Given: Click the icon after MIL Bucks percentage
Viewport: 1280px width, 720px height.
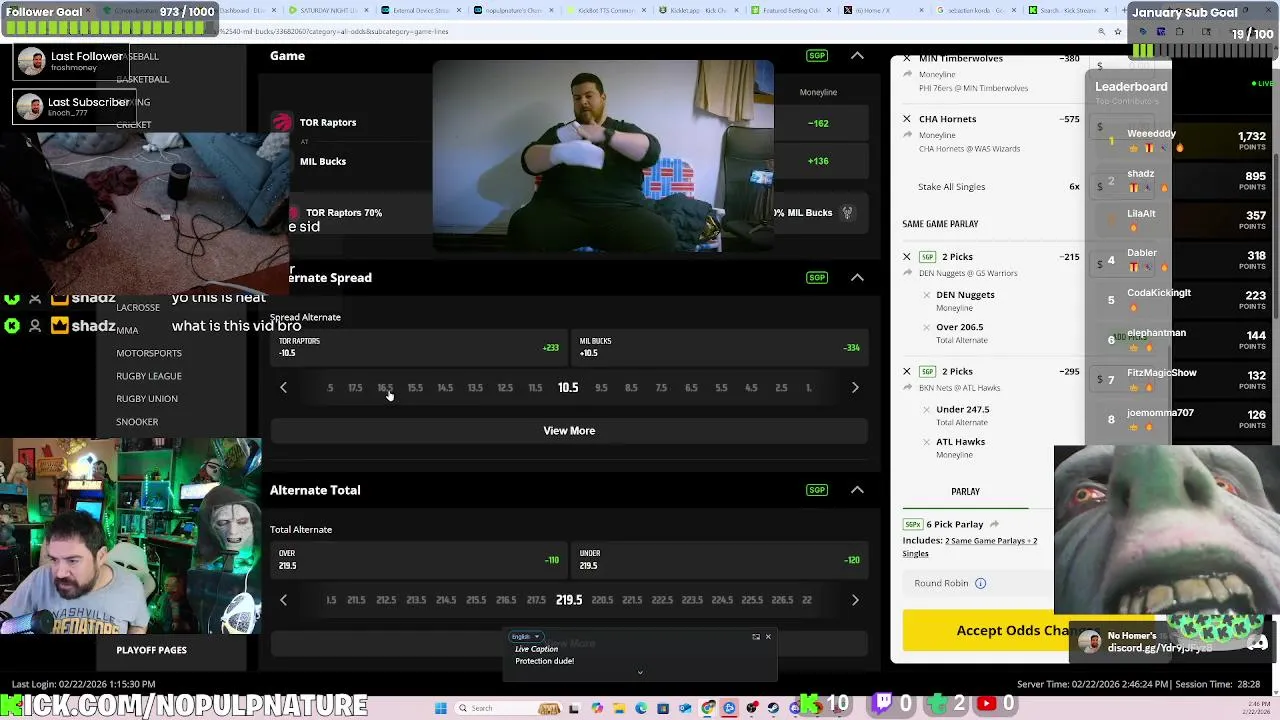Looking at the screenshot, I should pyautogui.click(x=847, y=212).
